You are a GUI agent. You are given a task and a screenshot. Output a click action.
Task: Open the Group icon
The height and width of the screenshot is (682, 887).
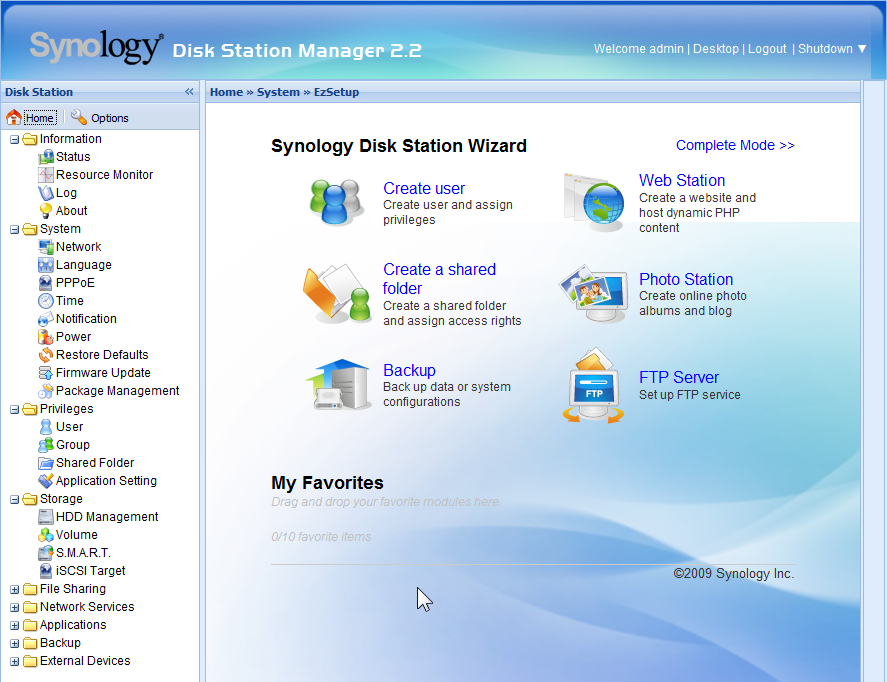click(x=46, y=445)
